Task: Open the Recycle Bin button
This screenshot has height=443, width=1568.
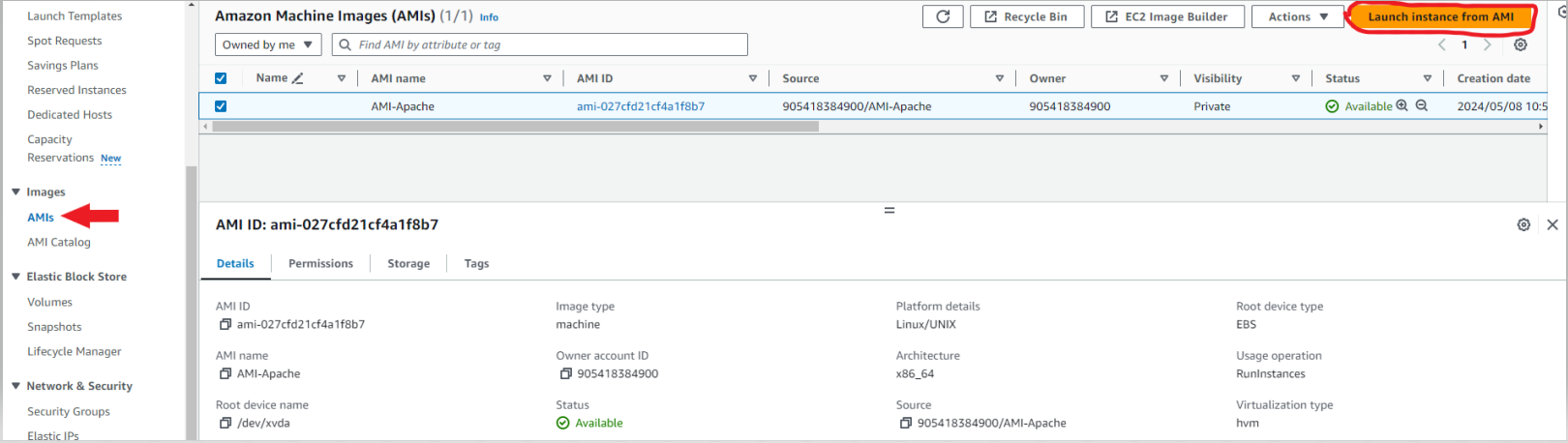Action: click(x=1027, y=16)
